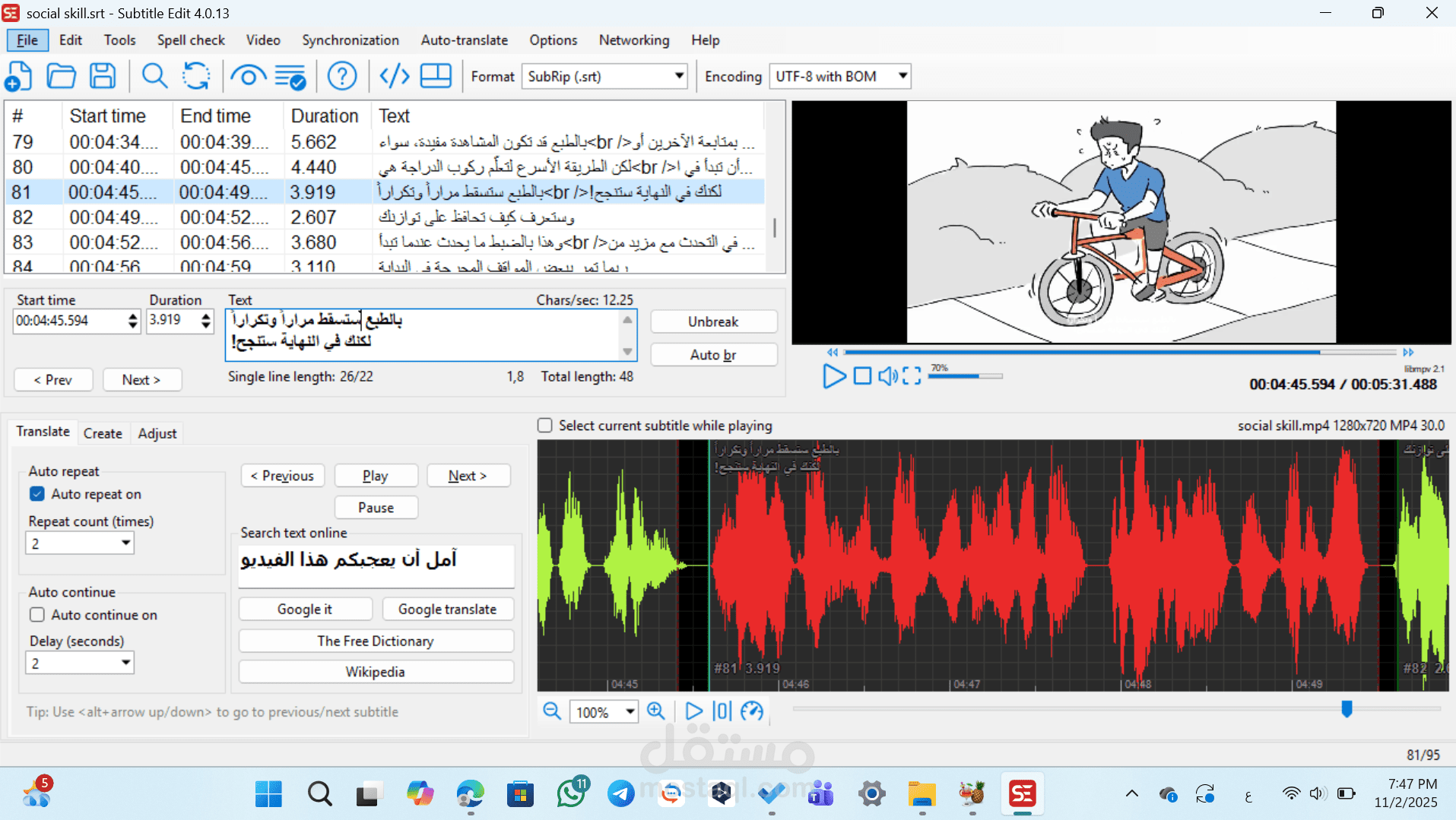Open Visual sync eye icon

248,76
